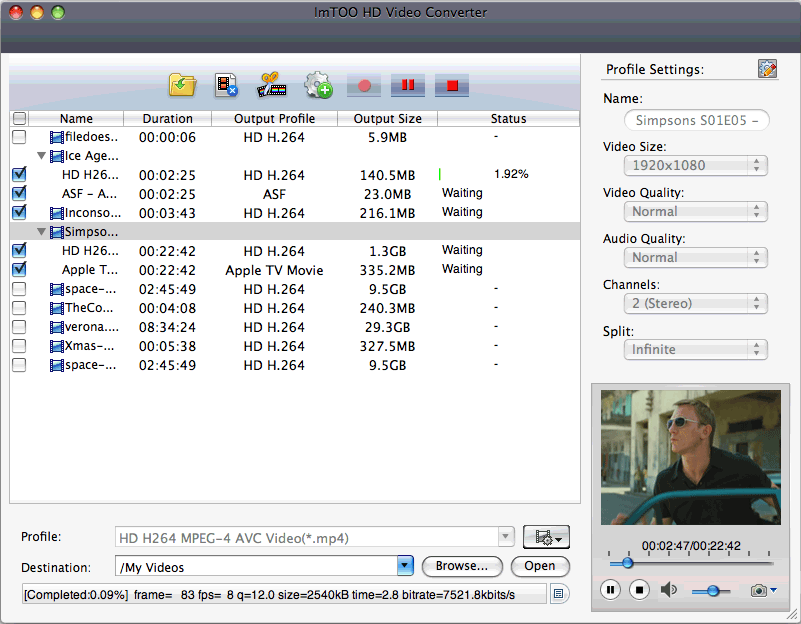Image resolution: width=801 pixels, height=624 pixels.
Task: Click the TheCo... file film icon
Action: tap(56, 308)
